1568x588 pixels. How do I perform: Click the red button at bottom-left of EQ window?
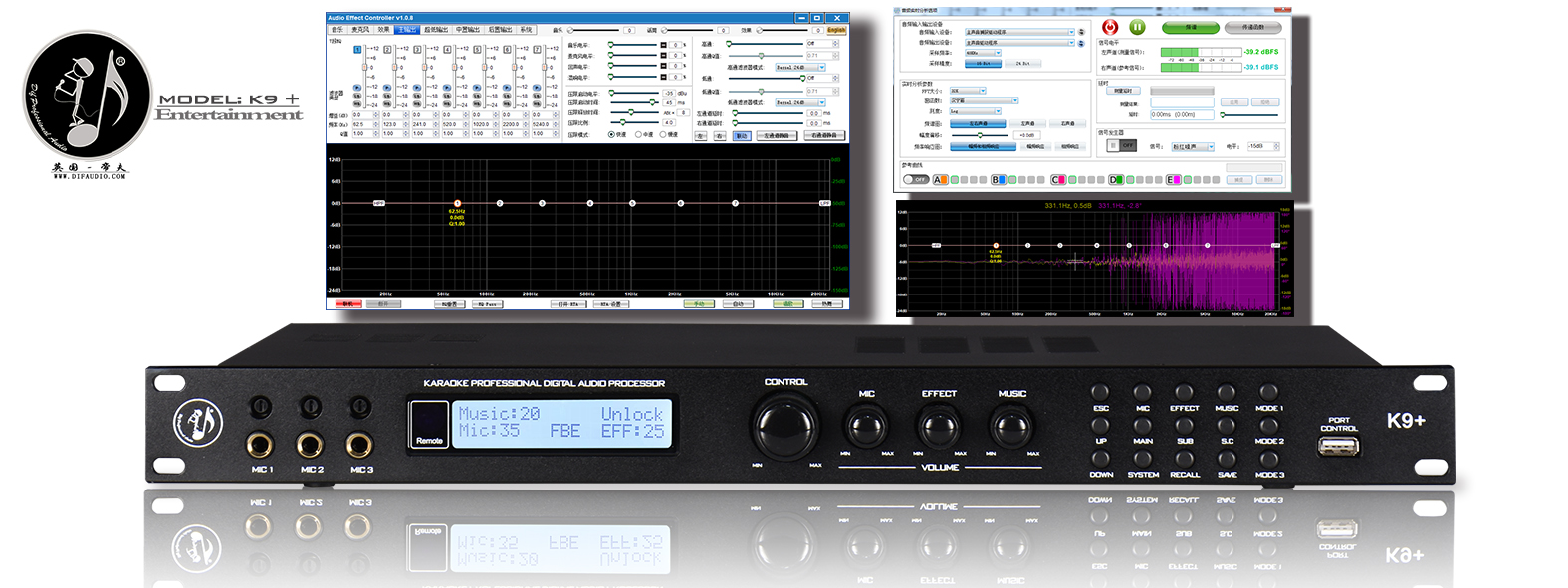point(348,304)
